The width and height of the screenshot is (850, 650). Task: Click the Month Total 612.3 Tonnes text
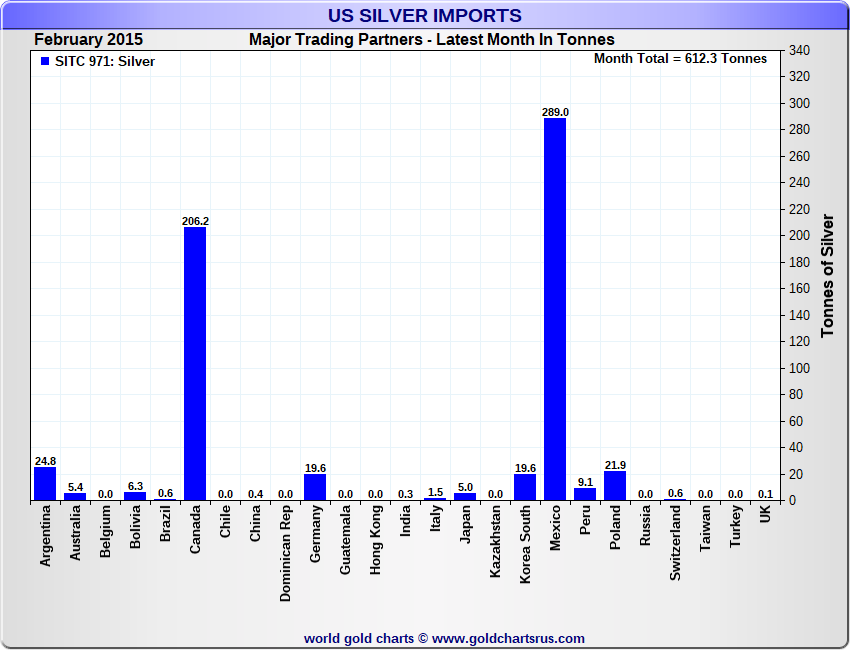pos(680,59)
